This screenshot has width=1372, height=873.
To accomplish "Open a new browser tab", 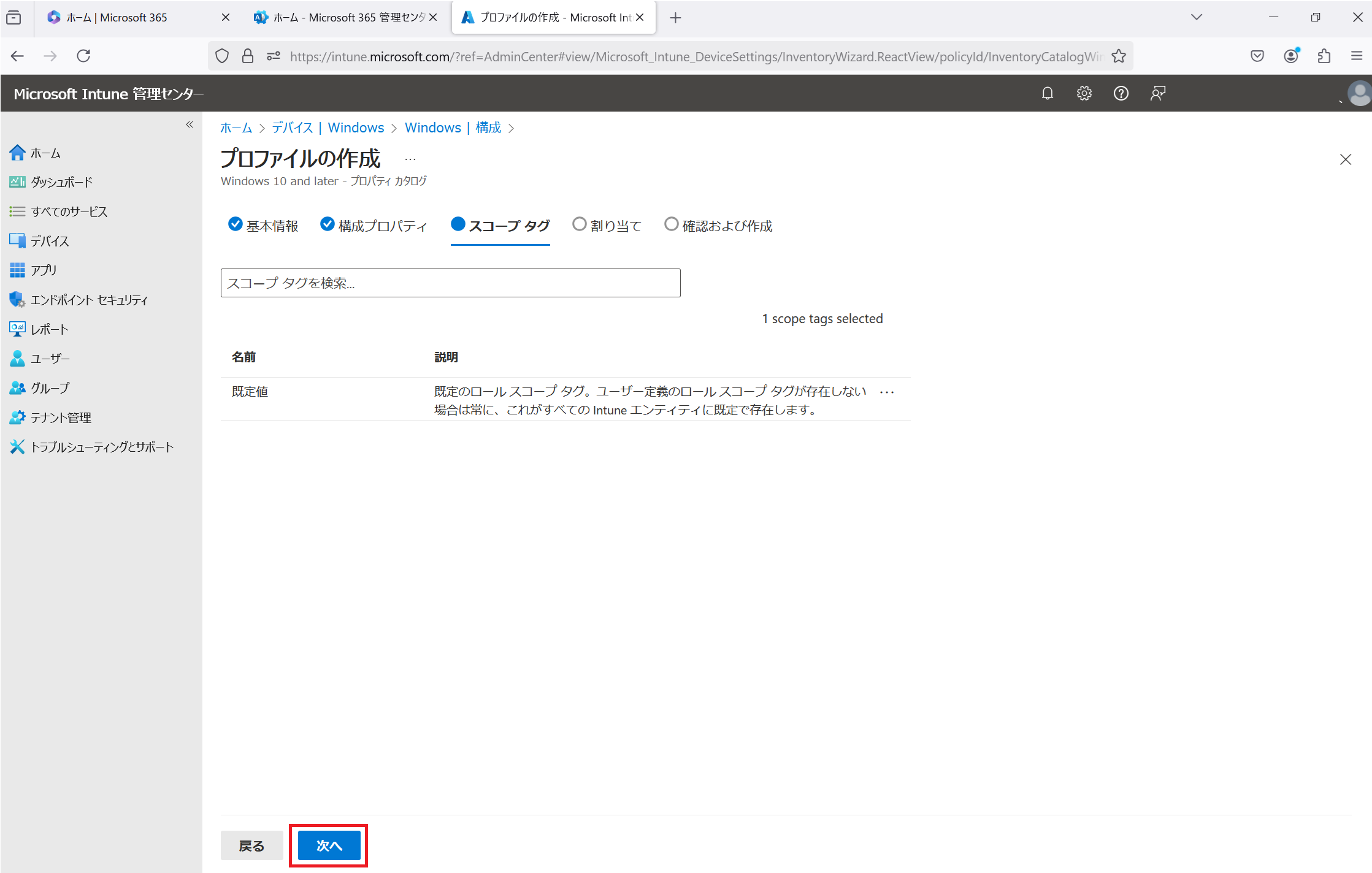I will point(675,18).
